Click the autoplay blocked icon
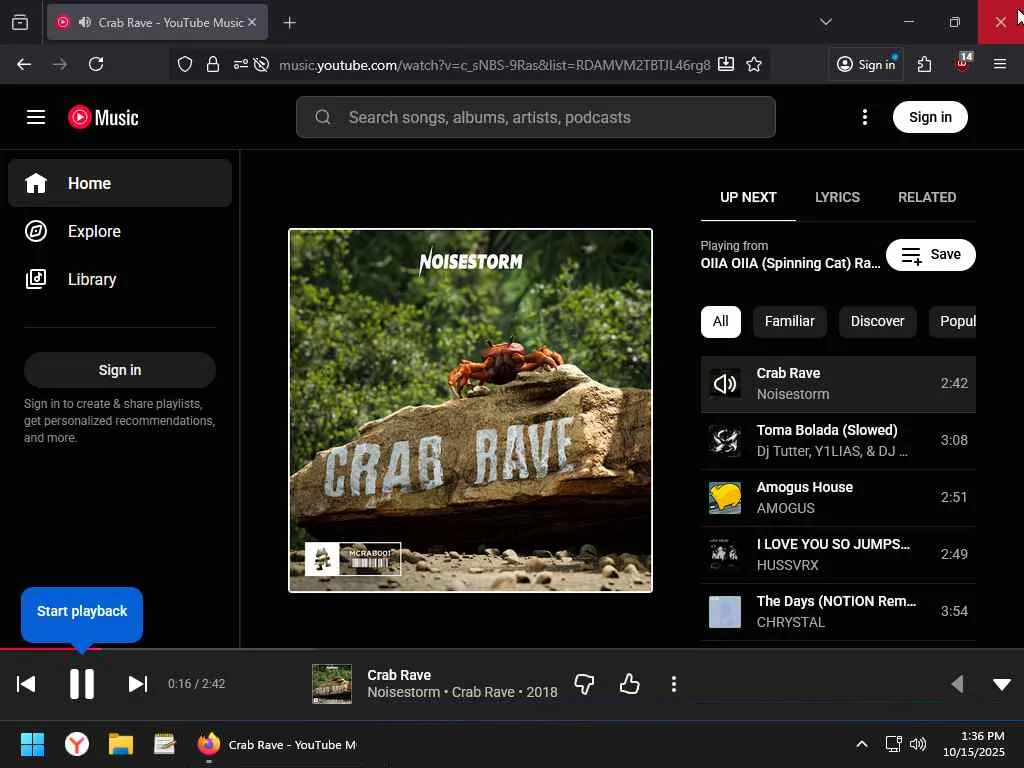 click(x=261, y=64)
